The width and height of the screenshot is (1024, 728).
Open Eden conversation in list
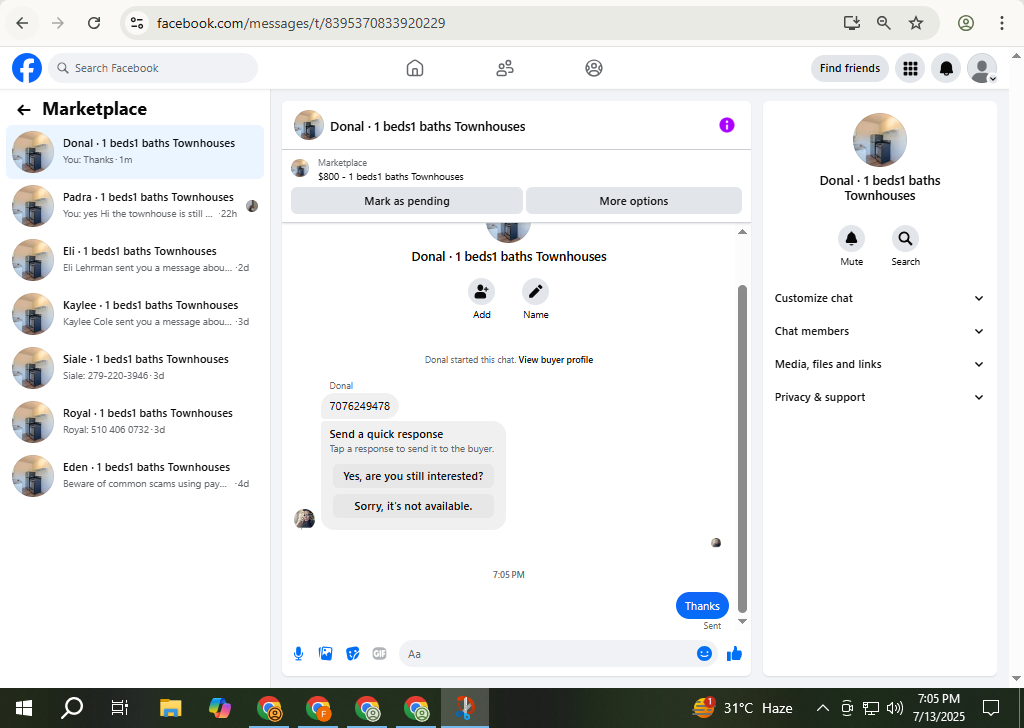[x=135, y=477]
